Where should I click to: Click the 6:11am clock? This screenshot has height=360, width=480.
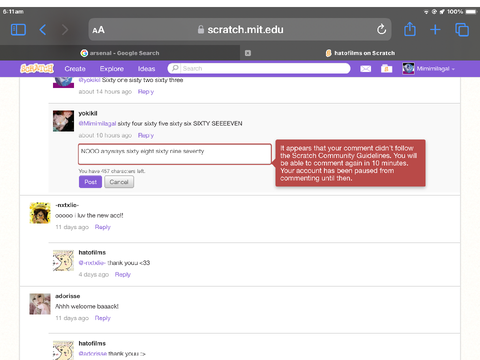[x=13, y=12]
